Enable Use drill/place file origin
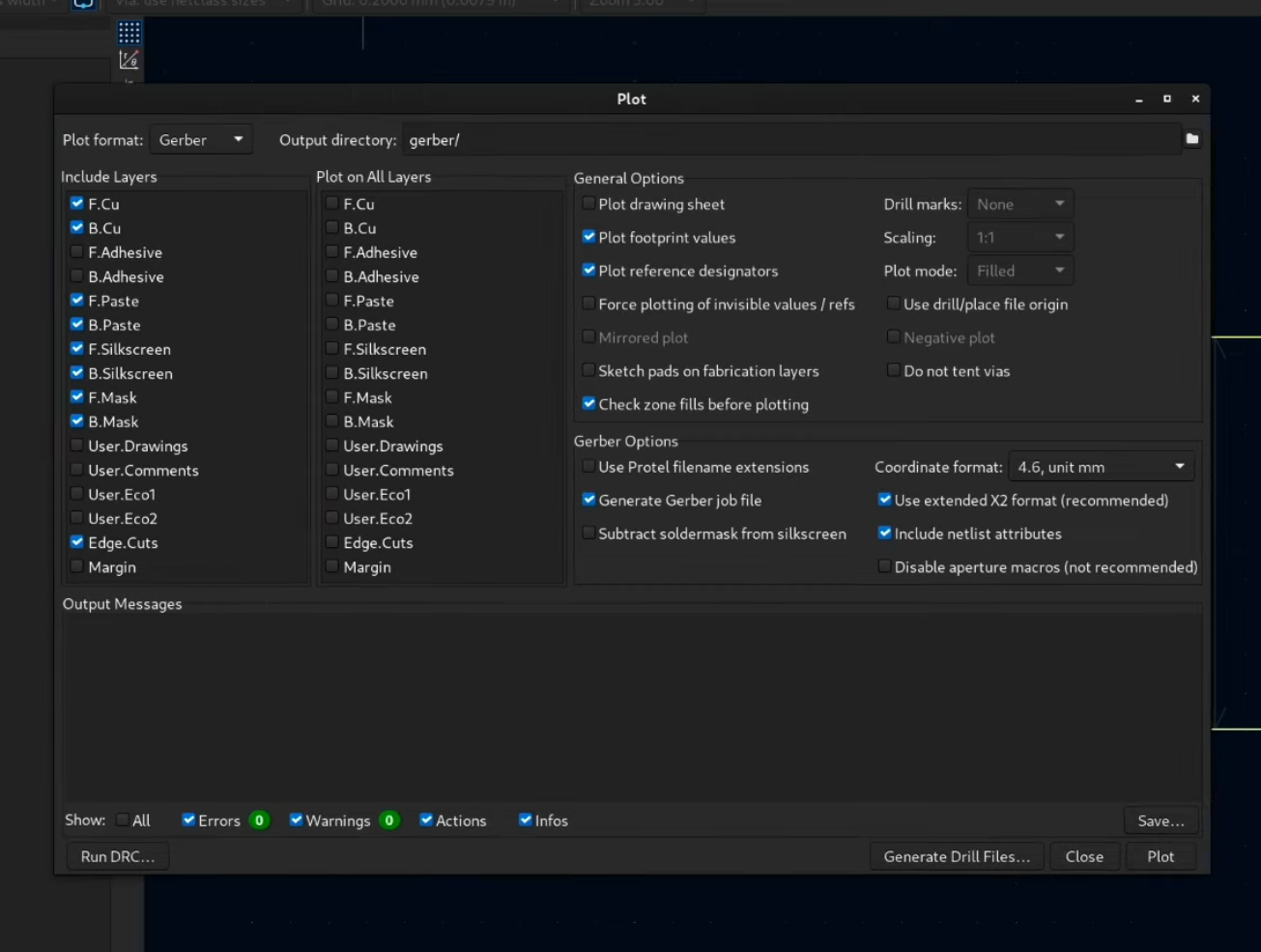1261x952 pixels. pyautogui.click(x=894, y=303)
